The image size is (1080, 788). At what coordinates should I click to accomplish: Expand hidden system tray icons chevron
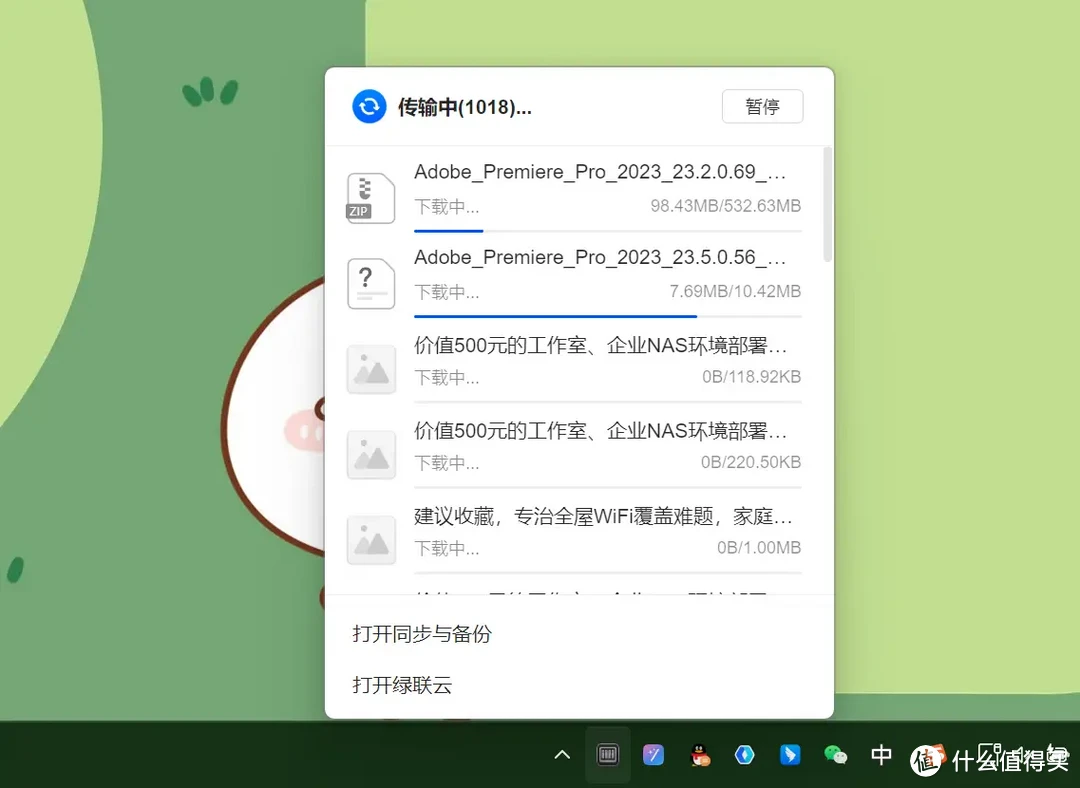(x=561, y=755)
